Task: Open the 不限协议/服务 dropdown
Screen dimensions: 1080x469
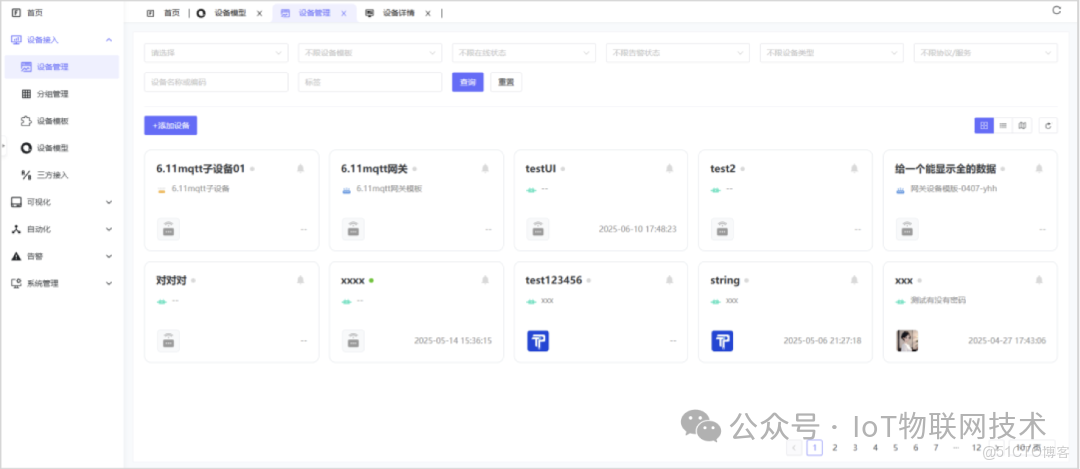Action: tap(986, 53)
